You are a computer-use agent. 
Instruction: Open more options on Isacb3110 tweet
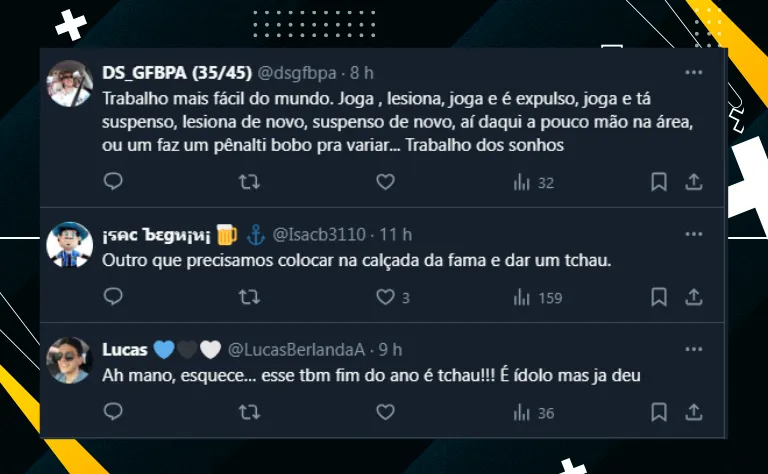pyautogui.click(x=693, y=235)
